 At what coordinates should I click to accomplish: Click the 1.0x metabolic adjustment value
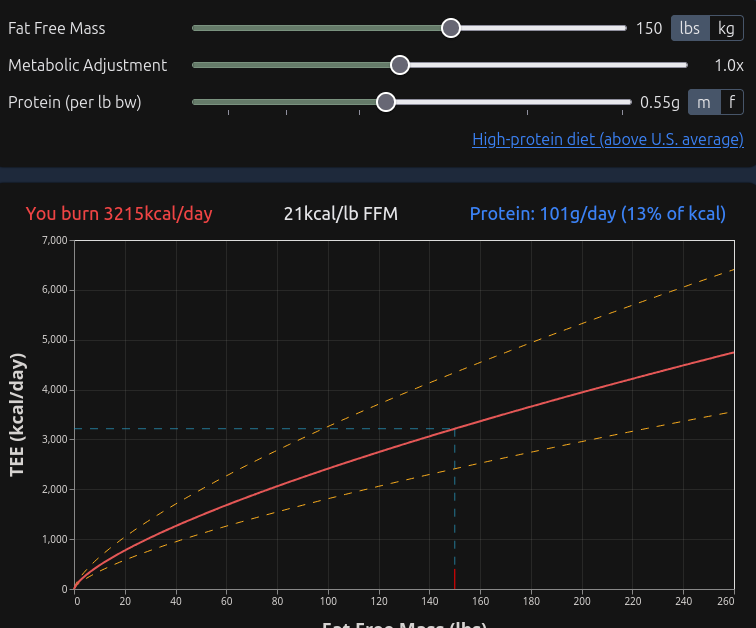729,66
